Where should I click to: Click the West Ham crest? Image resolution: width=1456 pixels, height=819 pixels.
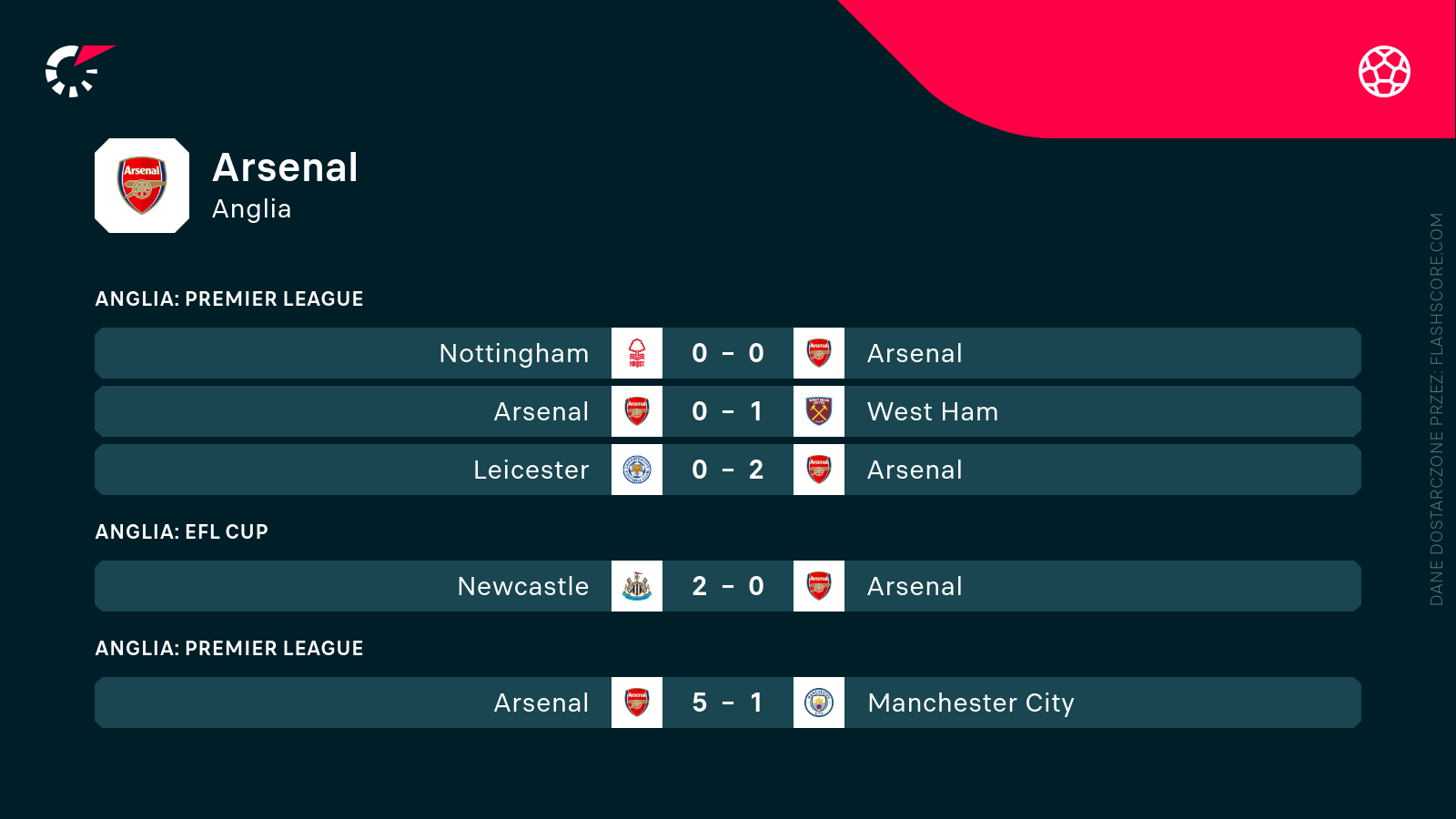(819, 411)
